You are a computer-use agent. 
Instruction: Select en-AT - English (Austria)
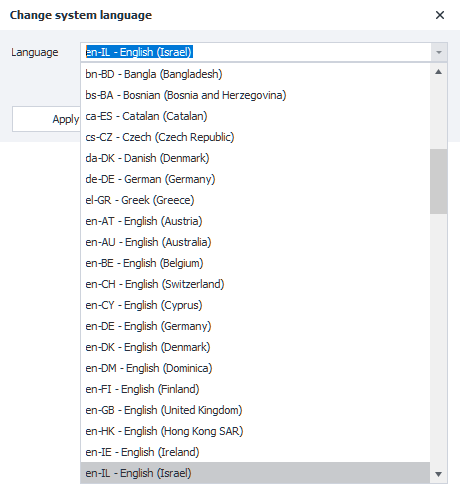point(255,221)
